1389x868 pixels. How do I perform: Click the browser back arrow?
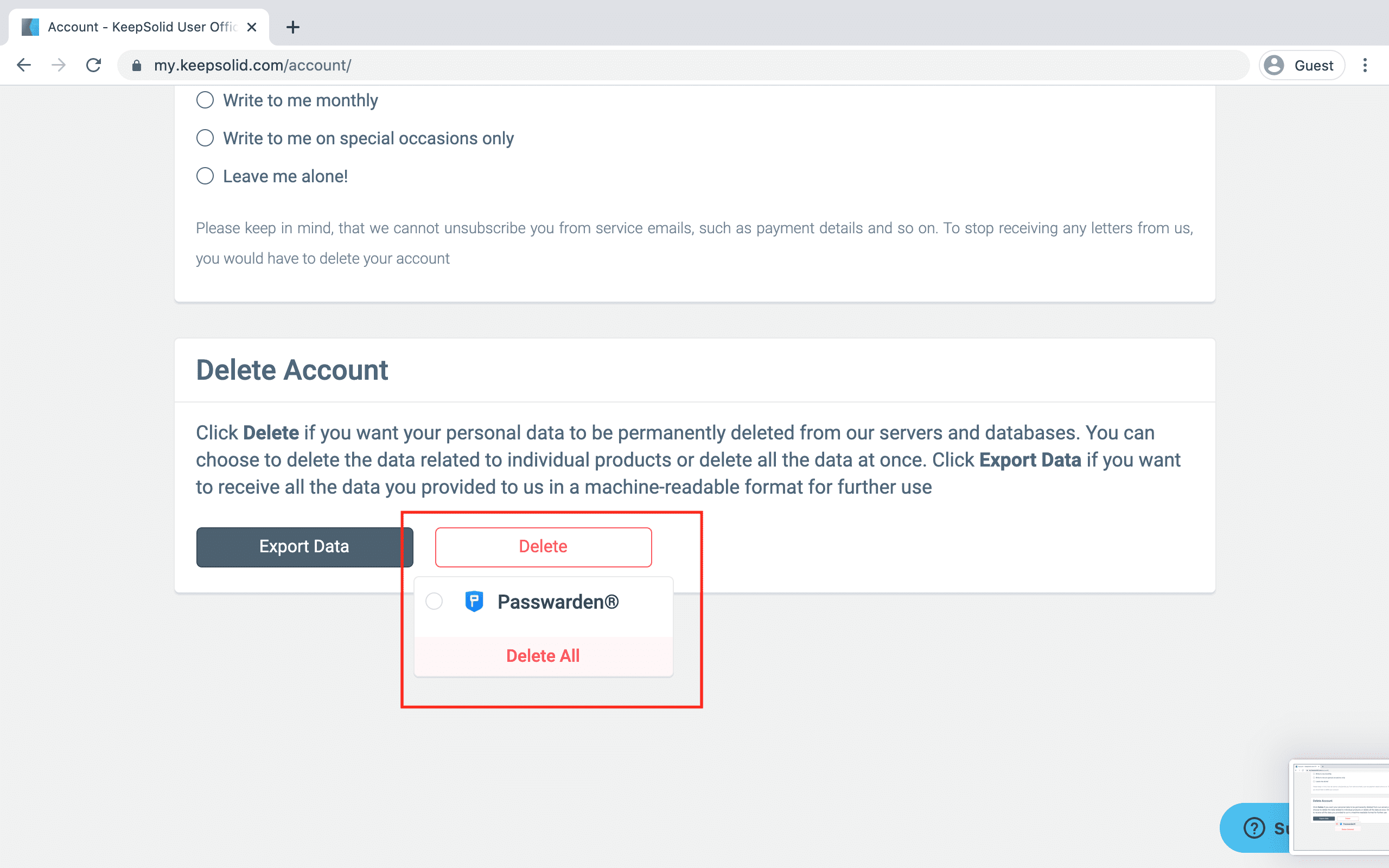(x=23, y=66)
